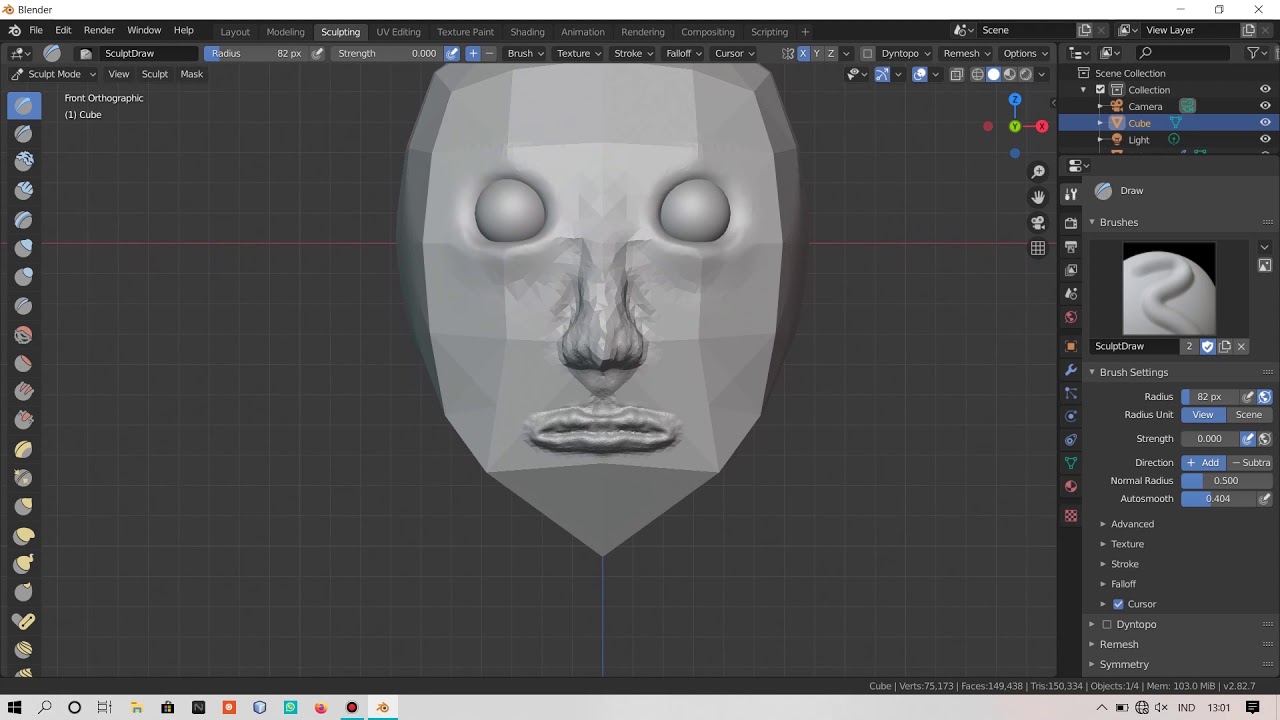This screenshot has width=1280, height=720.
Task: Adjust the Autosmooth slider
Action: click(1218, 499)
